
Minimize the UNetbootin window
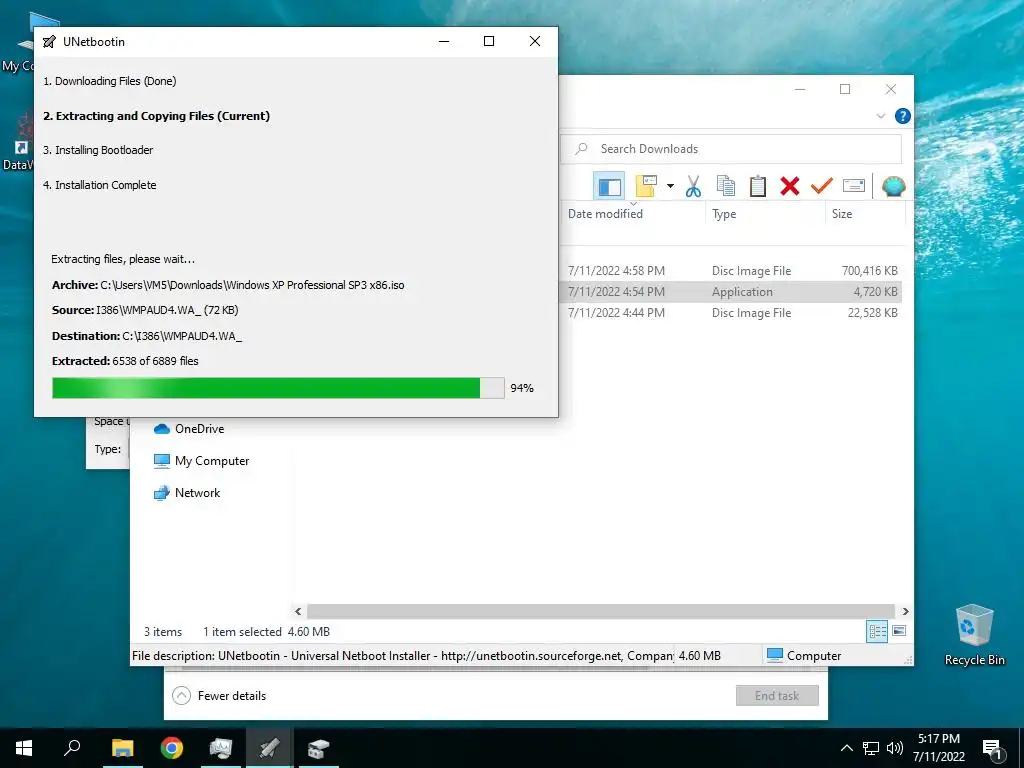click(444, 41)
